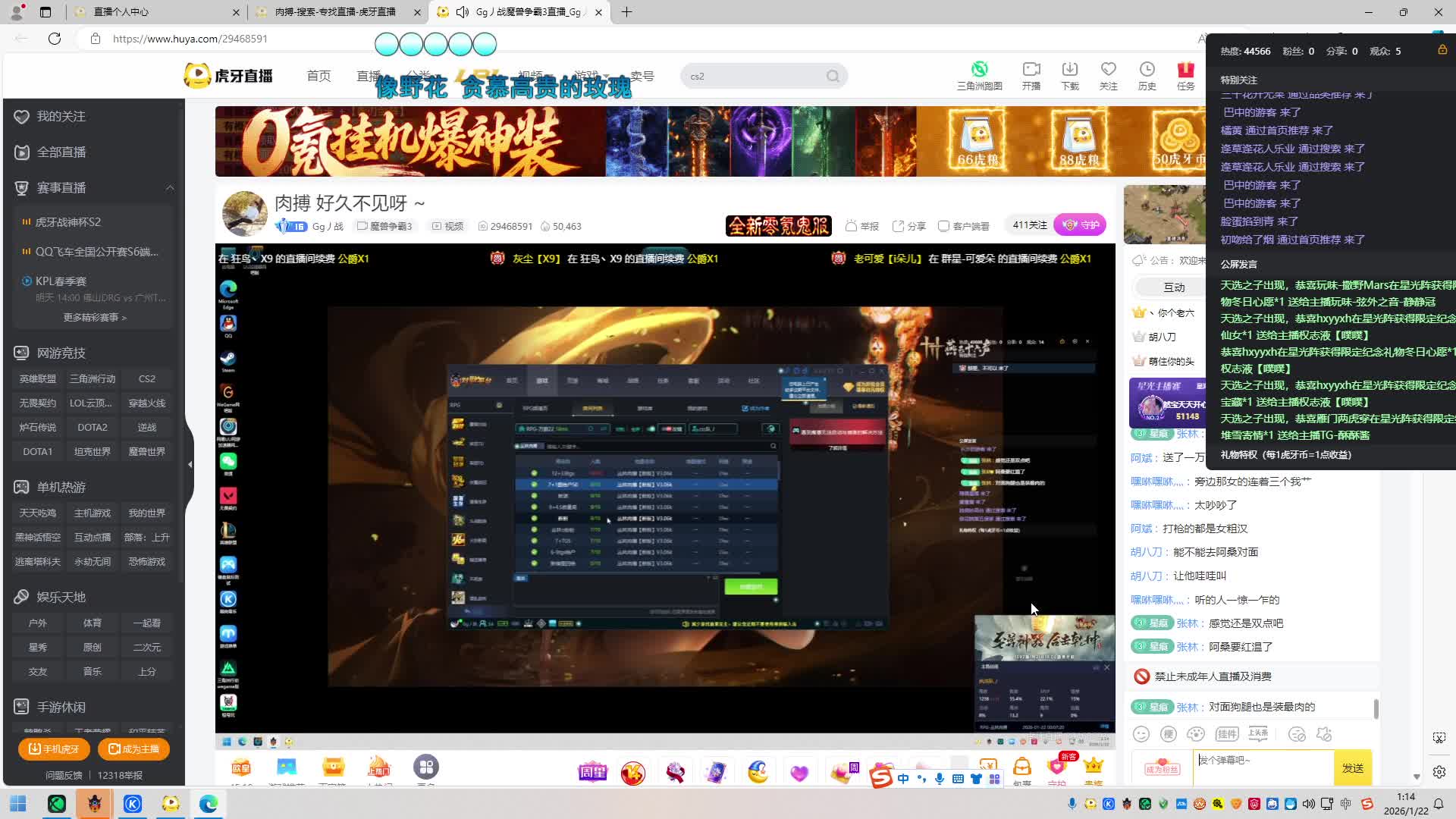Collapse the left sidebar with arrow handle
The height and width of the screenshot is (819, 1456).
(x=190, y=464)
